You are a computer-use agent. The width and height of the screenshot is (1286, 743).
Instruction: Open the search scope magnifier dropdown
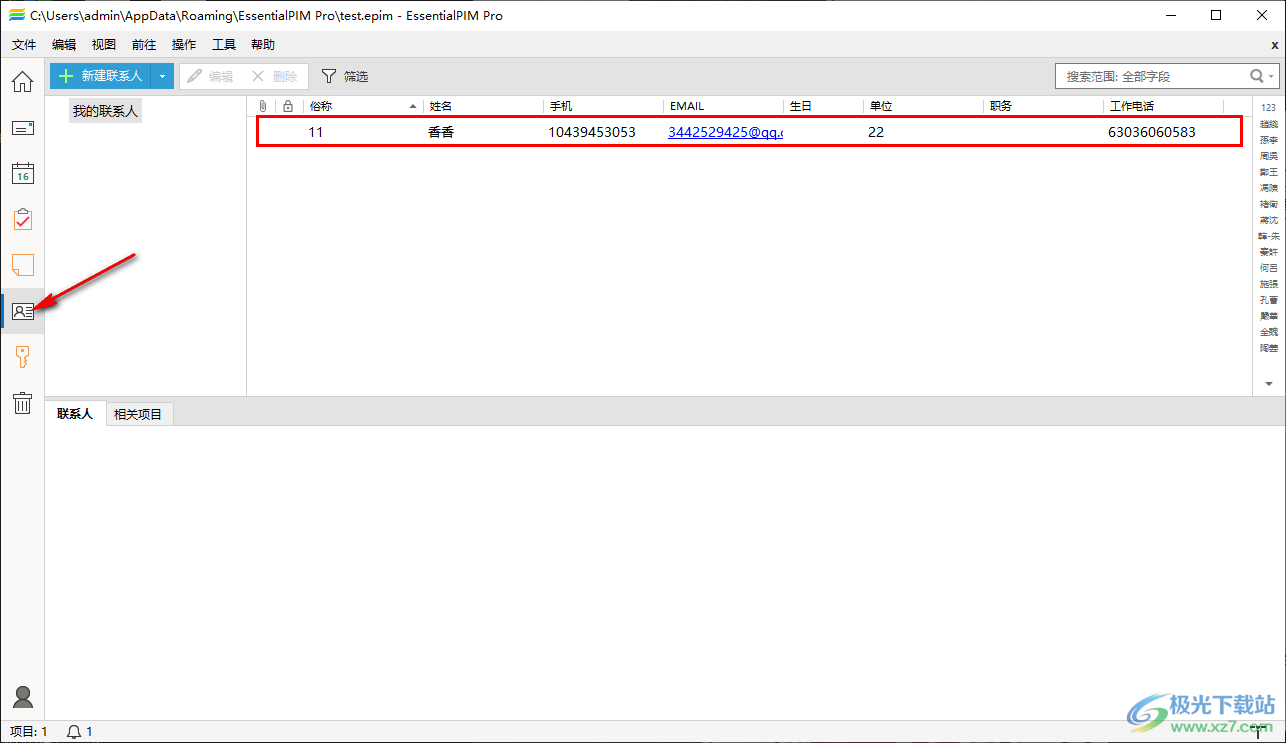pyautogui.click(x=1262, y=76)
